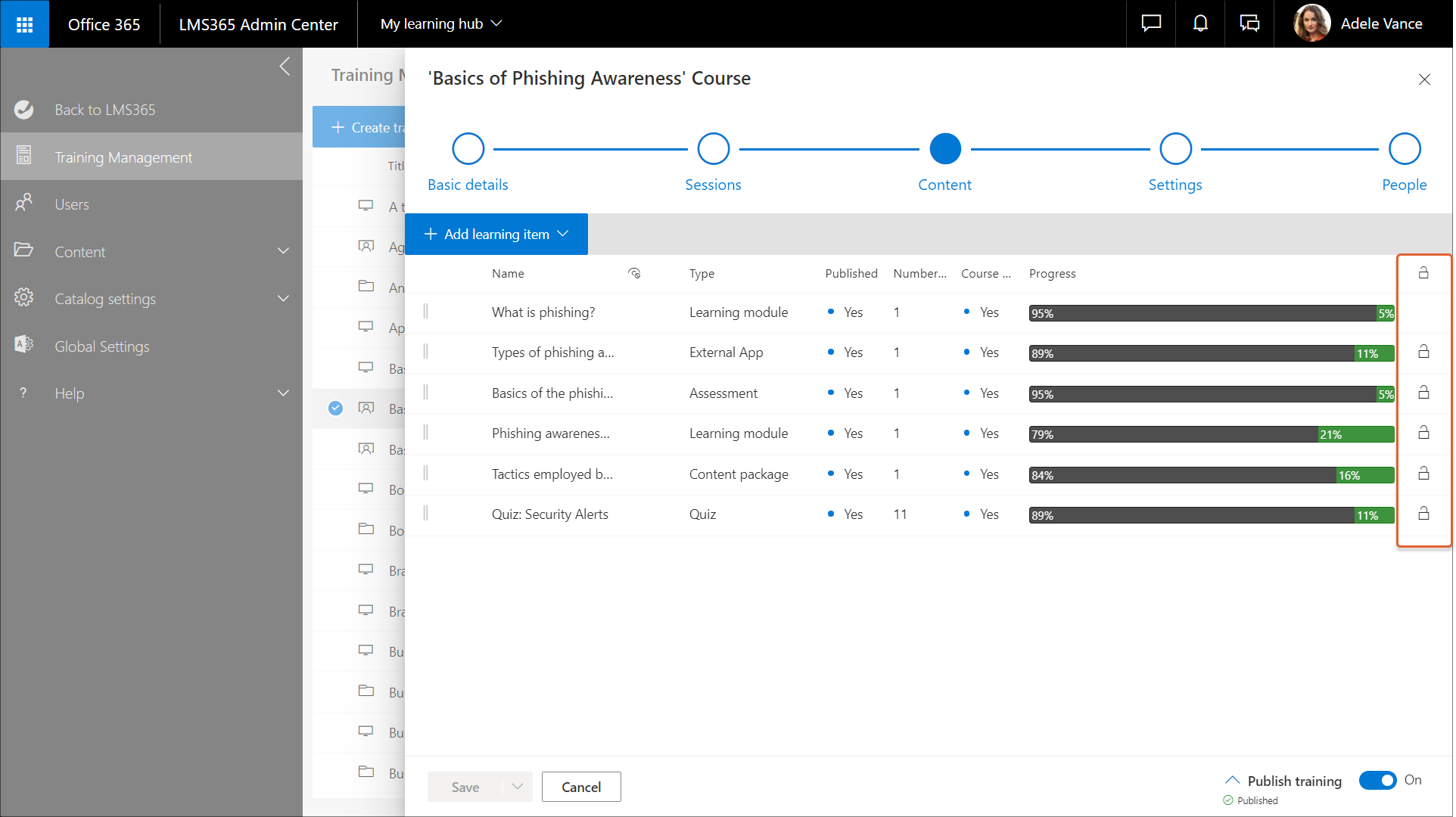Viewport: 1456px width, 817px height.
Task: Click the Phishing awareness progress bar
Action: tap(1211, 434)
